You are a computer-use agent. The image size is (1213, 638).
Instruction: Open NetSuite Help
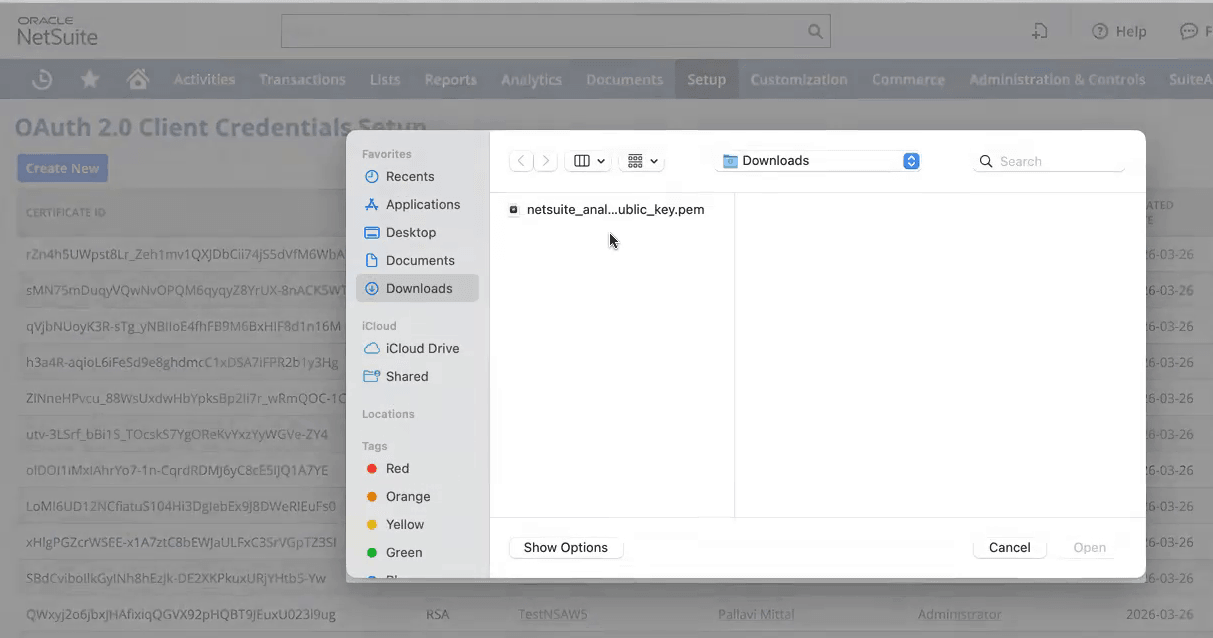1119,31
